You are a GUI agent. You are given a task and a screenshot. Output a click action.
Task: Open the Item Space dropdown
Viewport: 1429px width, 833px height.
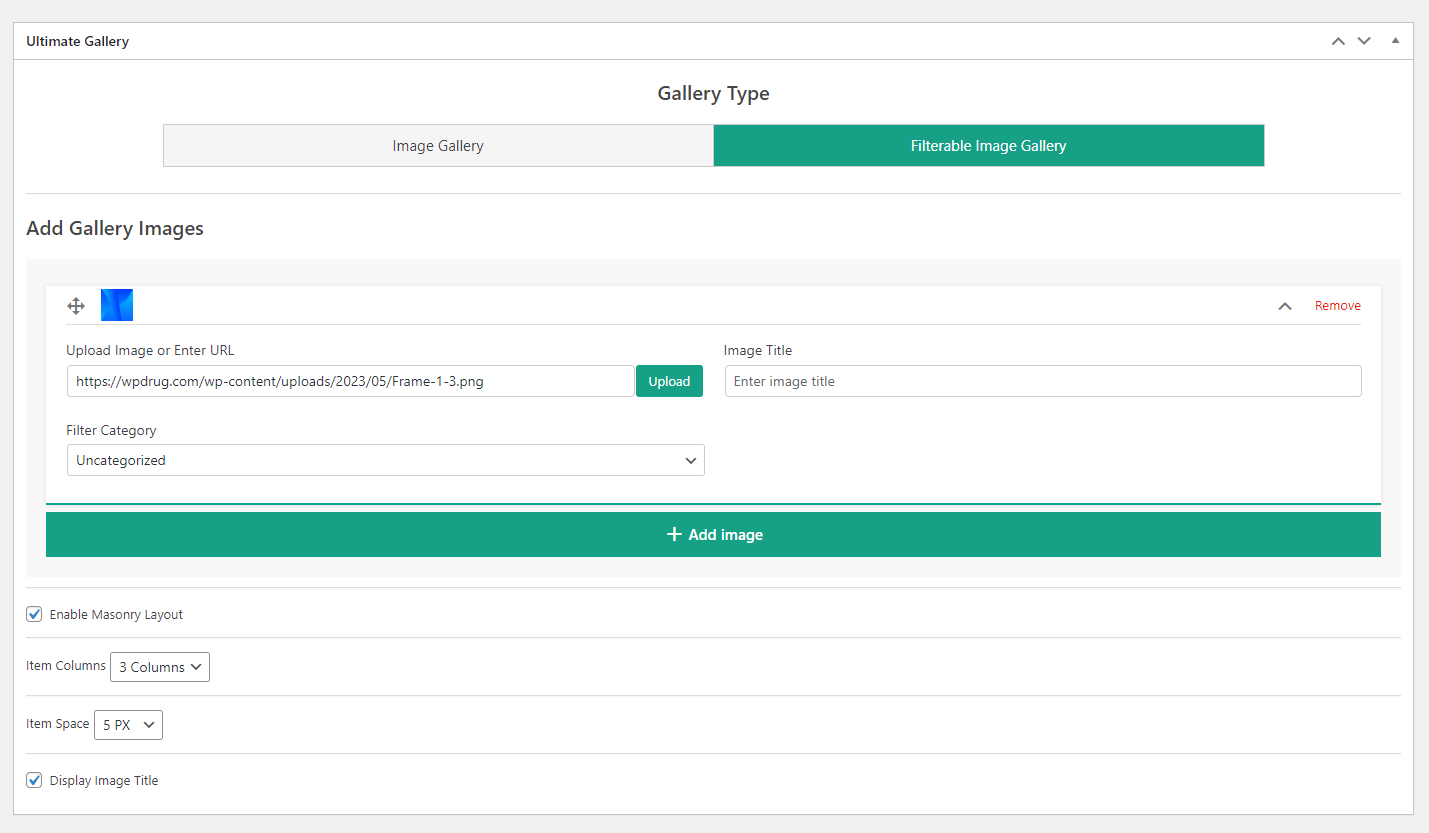pyautogui.click(x=128, y=725)
